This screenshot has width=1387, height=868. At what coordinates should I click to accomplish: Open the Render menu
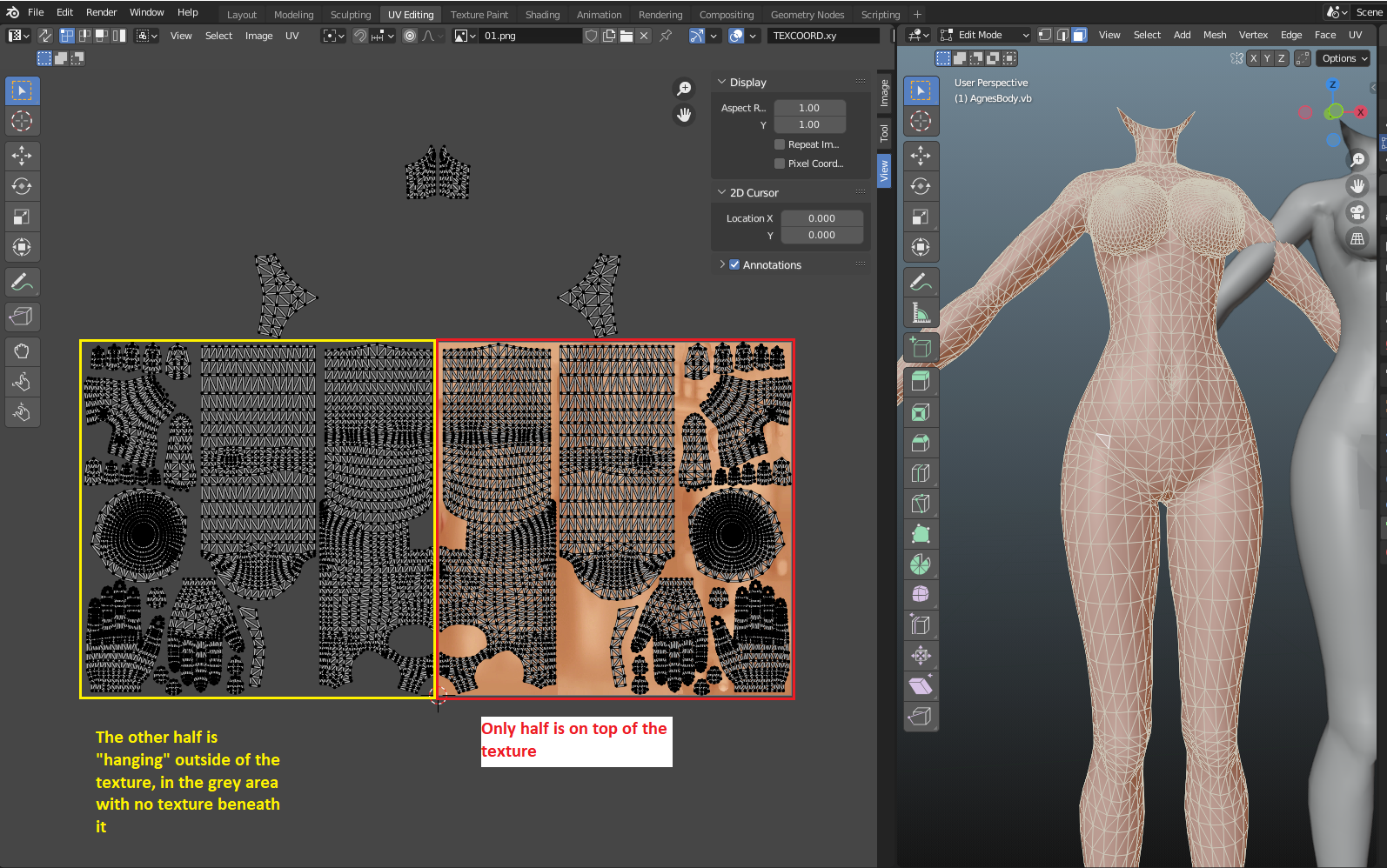click(x=102, y=12)
